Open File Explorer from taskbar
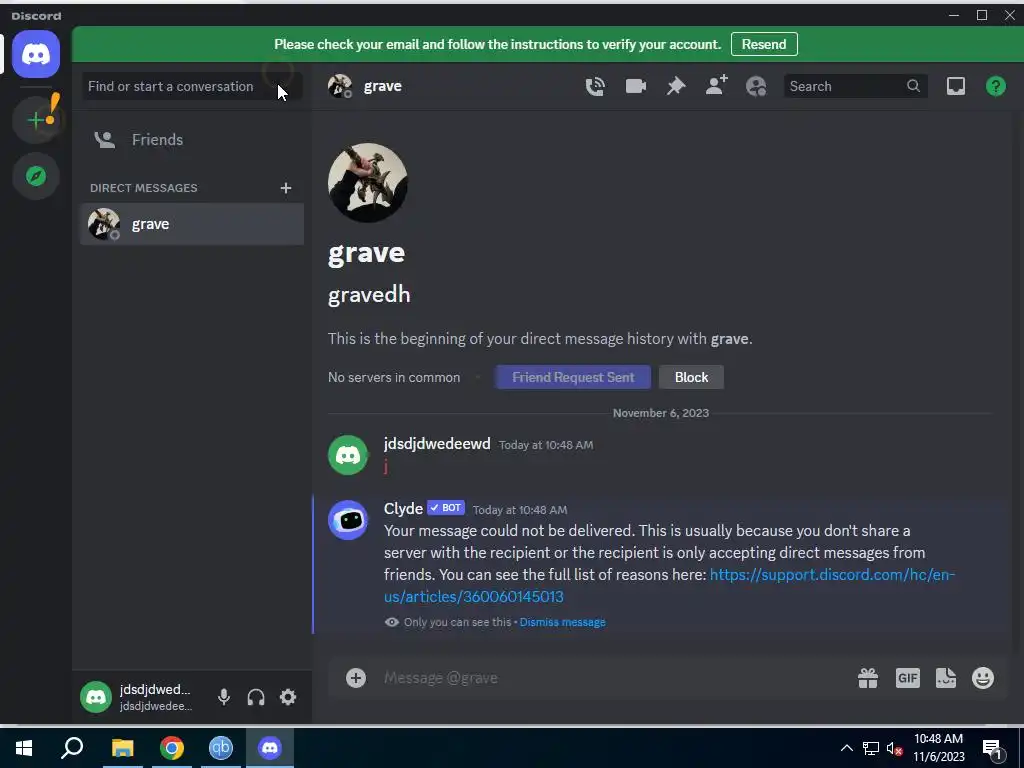This screenshot has width=1024, height=768. 122,748
